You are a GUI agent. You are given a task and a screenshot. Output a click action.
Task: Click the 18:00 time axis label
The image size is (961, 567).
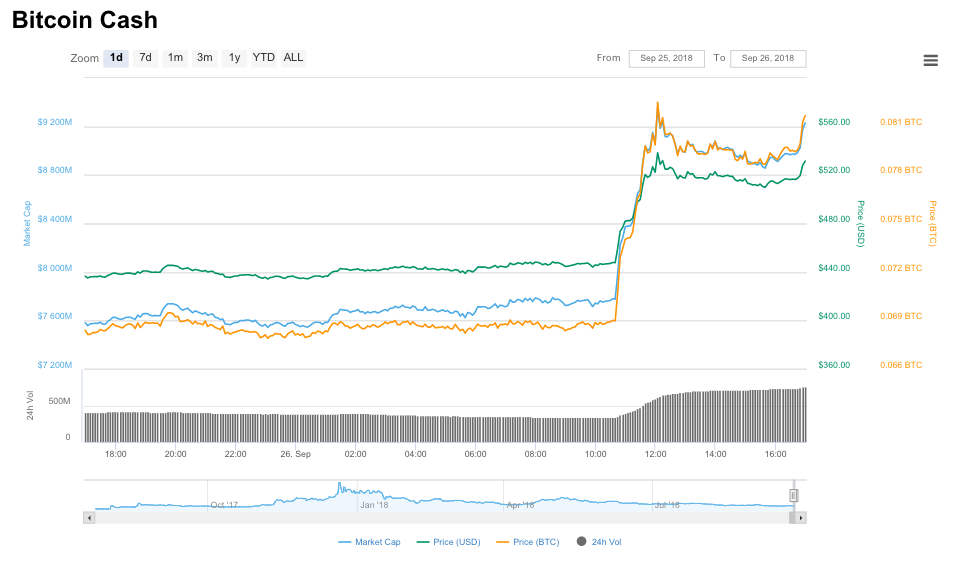[115, 454]
